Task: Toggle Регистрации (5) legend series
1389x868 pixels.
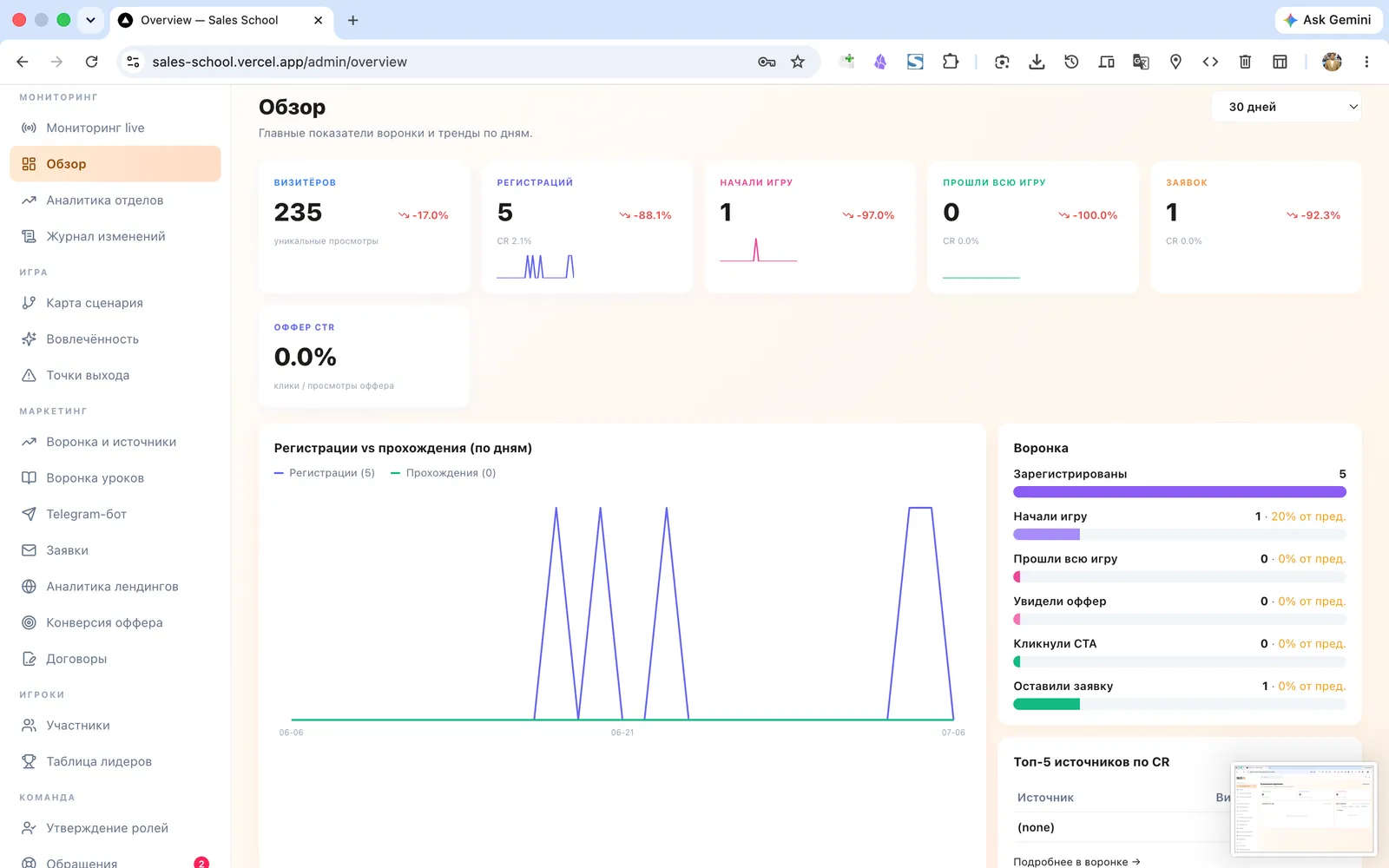Action: pyautogui.click(x=325, y=473)
